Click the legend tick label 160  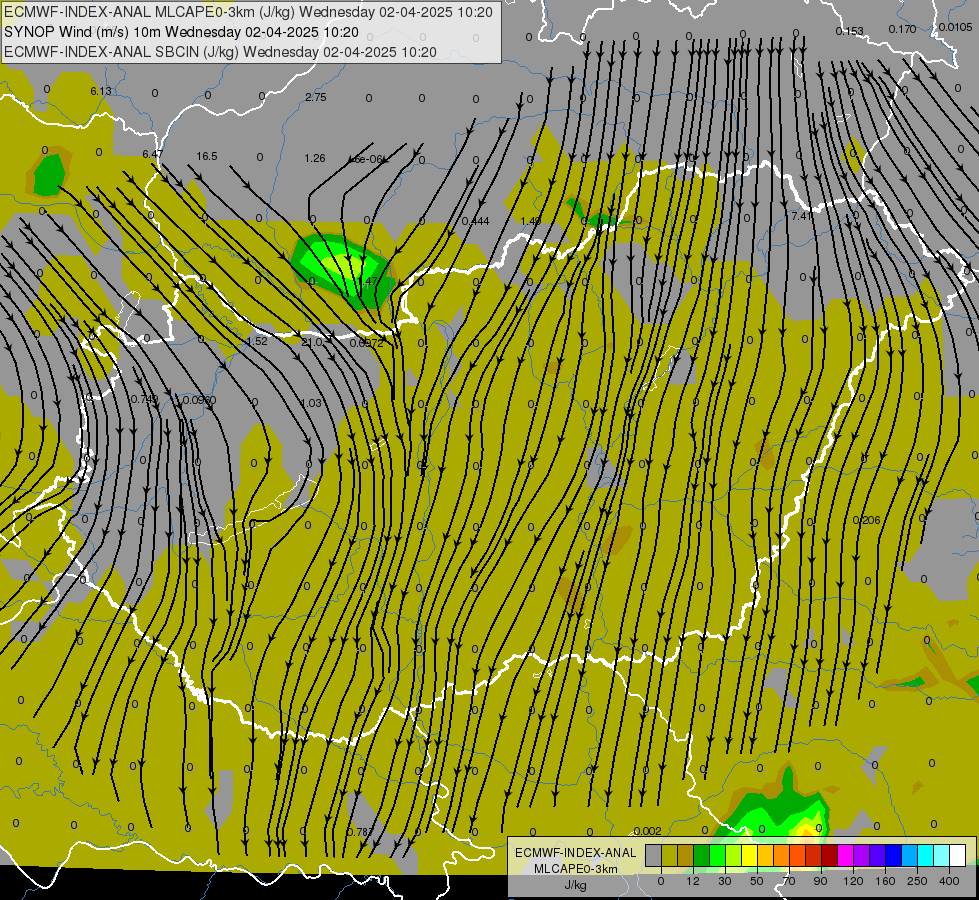click(x=885, y=881)
